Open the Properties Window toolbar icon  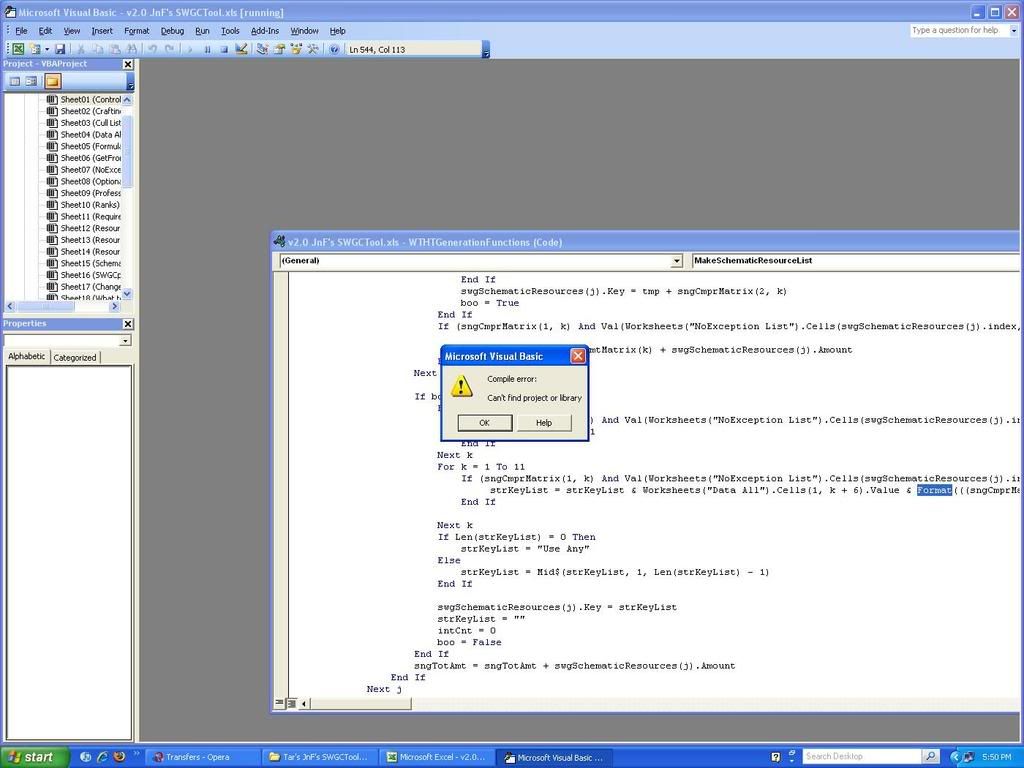point(280,49)
